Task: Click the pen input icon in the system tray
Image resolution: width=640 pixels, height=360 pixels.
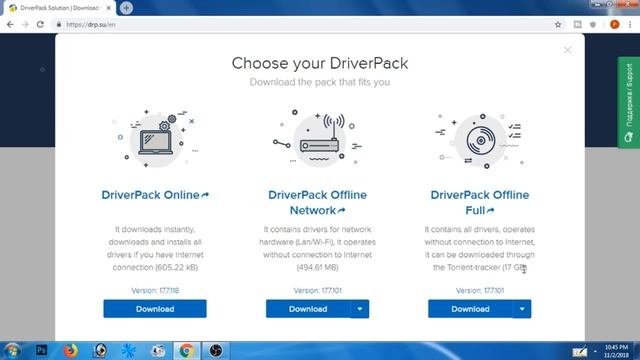Action: tap(580, 351)
